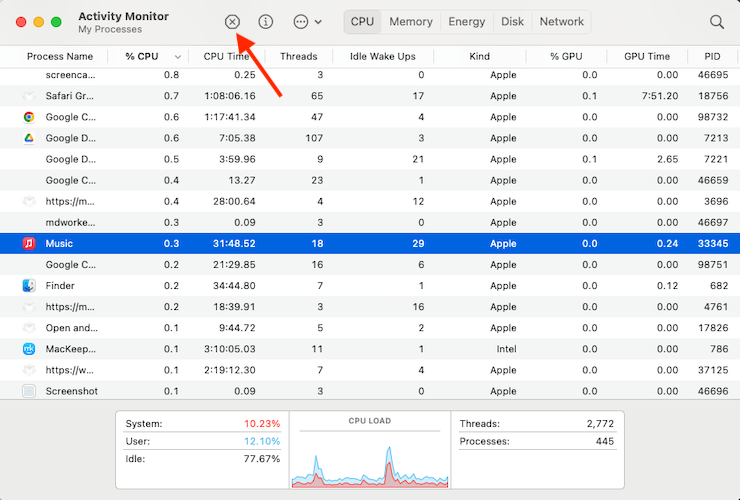The height and width of the screenshot is (500, 740).
Task: Click the System 10.23% value
Action: pos(262,424)
